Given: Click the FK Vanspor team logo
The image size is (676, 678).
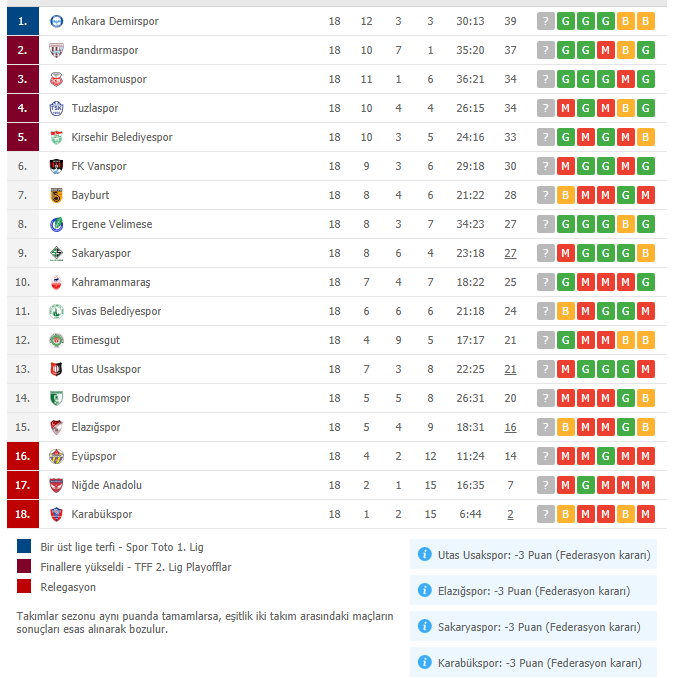Looking at the screenshot, I should (56, 166).
